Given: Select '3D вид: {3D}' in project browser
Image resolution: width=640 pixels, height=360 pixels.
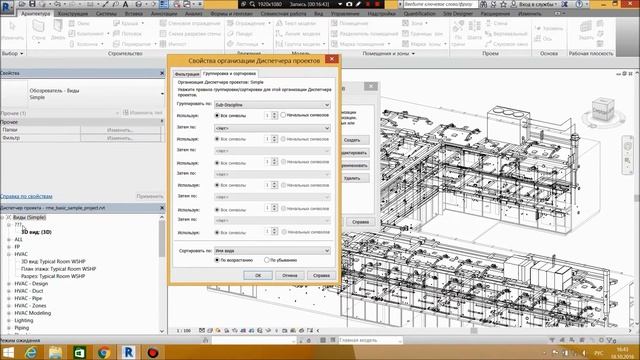Looking at the screenshot, I should click(x=36, y=232).
